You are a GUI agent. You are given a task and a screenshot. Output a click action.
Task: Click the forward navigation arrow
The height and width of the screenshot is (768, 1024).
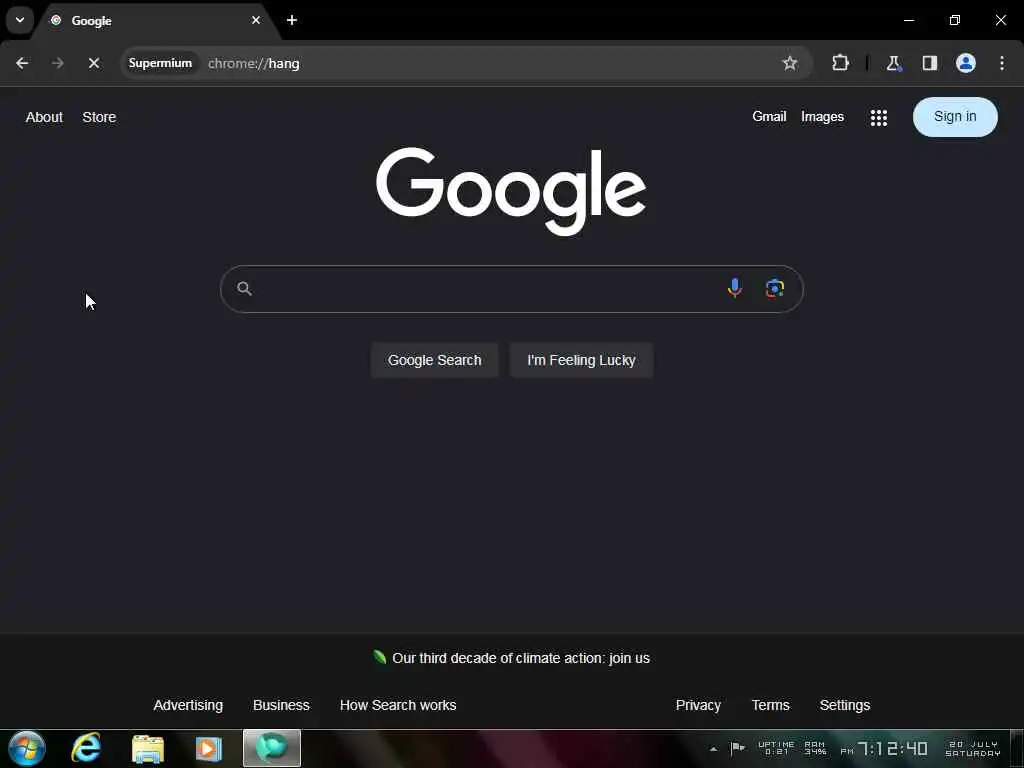coord(58,63)
